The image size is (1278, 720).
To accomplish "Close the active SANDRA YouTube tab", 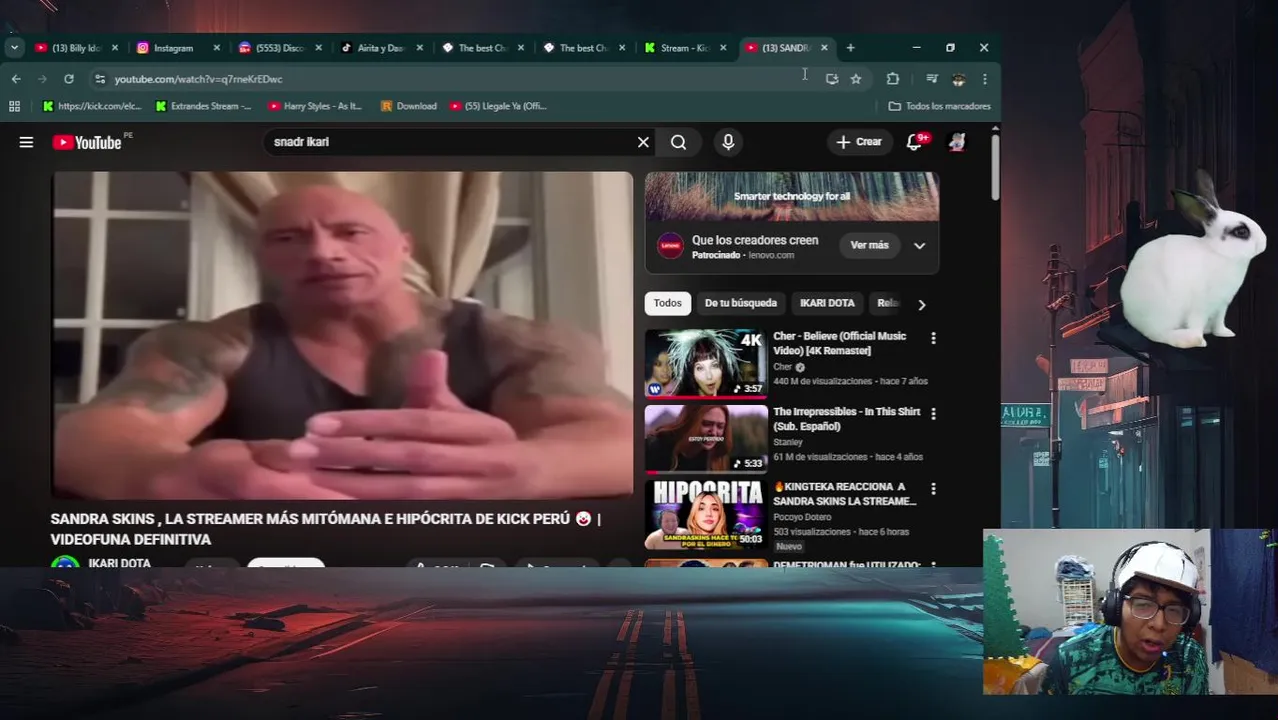I will 824,47.
